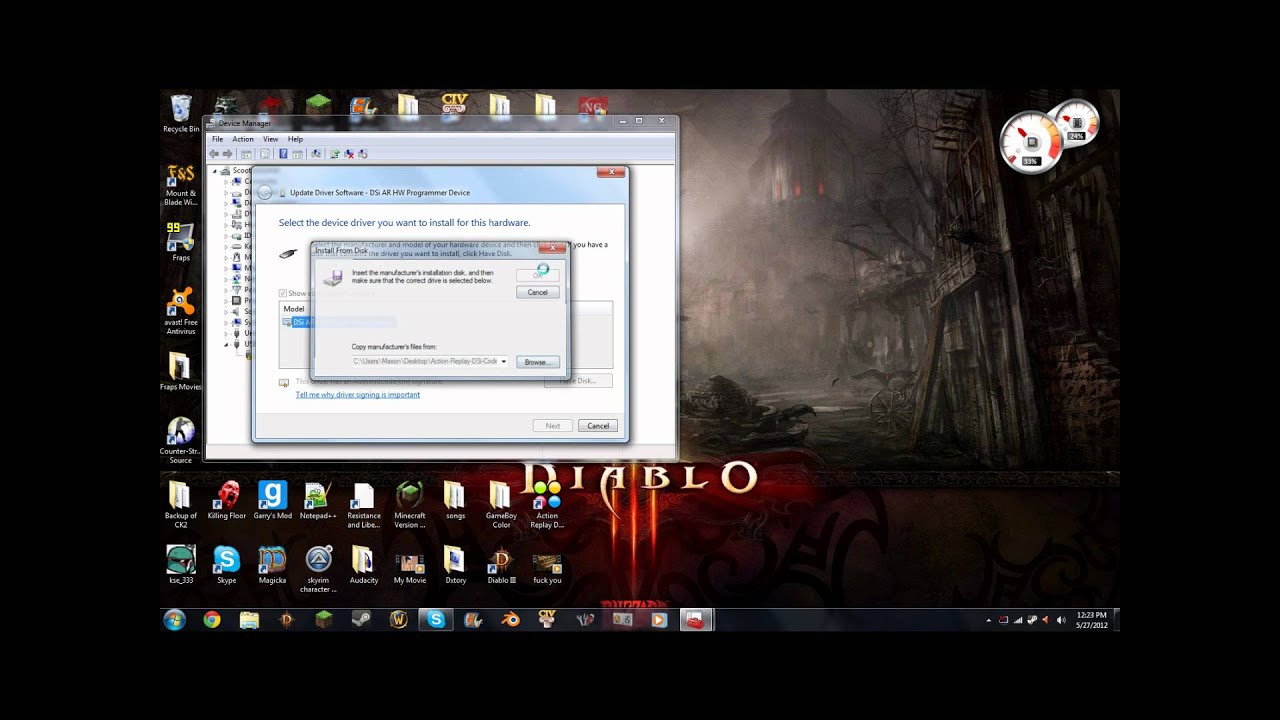The width and height of the screenshot is (1280, 720).
Task: Expand the first device category under the computer node
Action: click(x=226, y=181)
